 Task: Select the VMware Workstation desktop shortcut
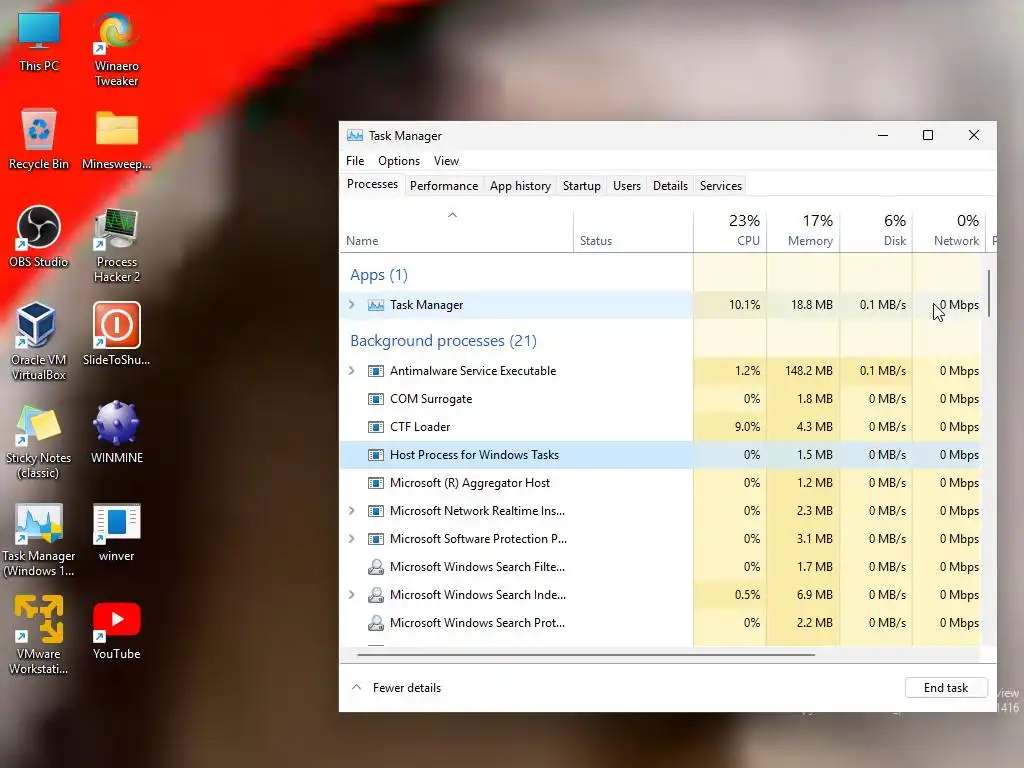coord(39,635)
